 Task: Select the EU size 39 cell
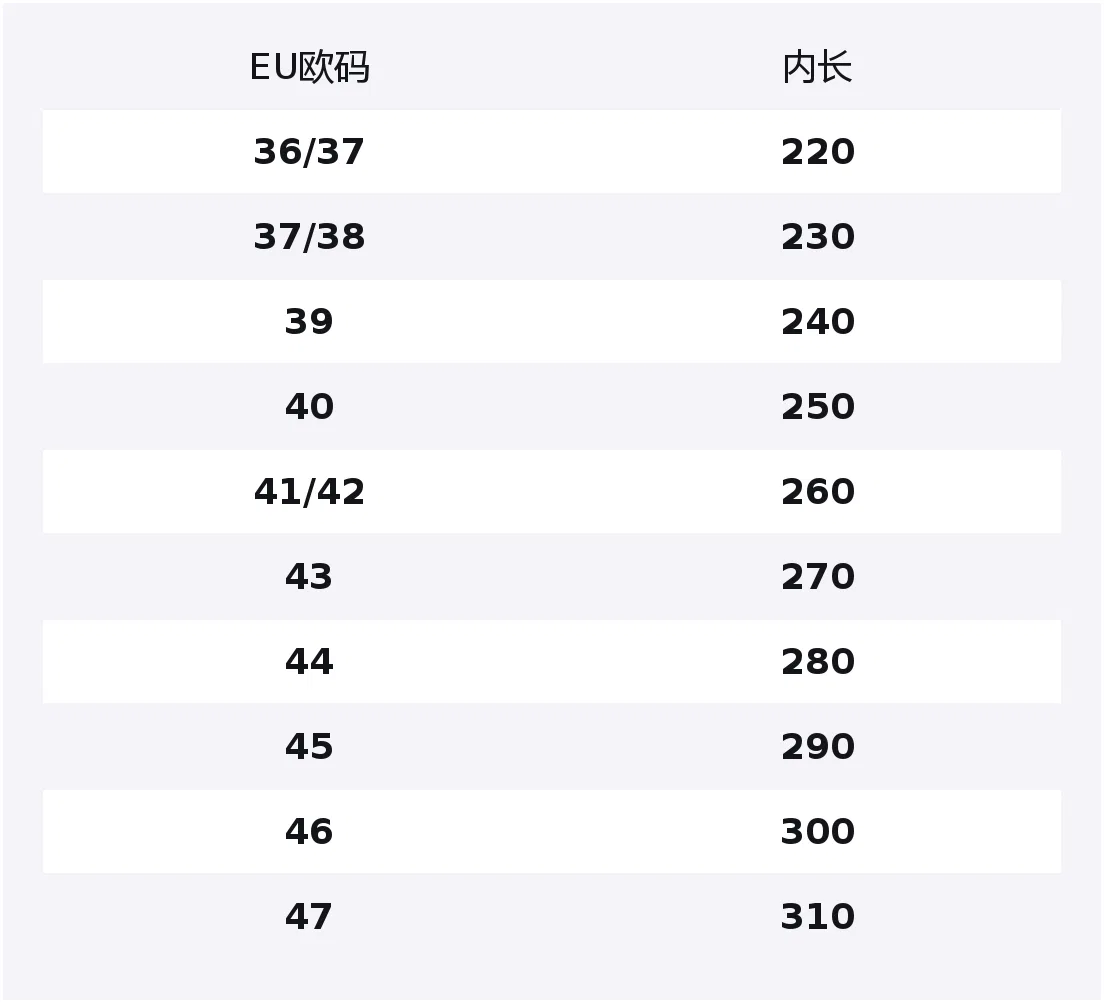(x=309, y=322)
